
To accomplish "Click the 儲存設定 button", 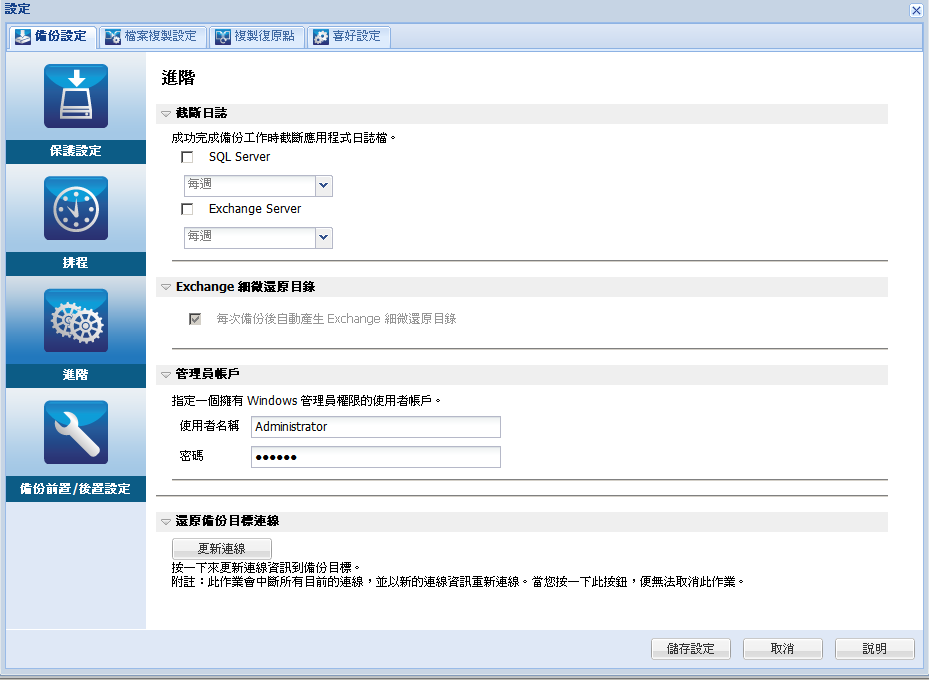I will [x=690, y=648].
